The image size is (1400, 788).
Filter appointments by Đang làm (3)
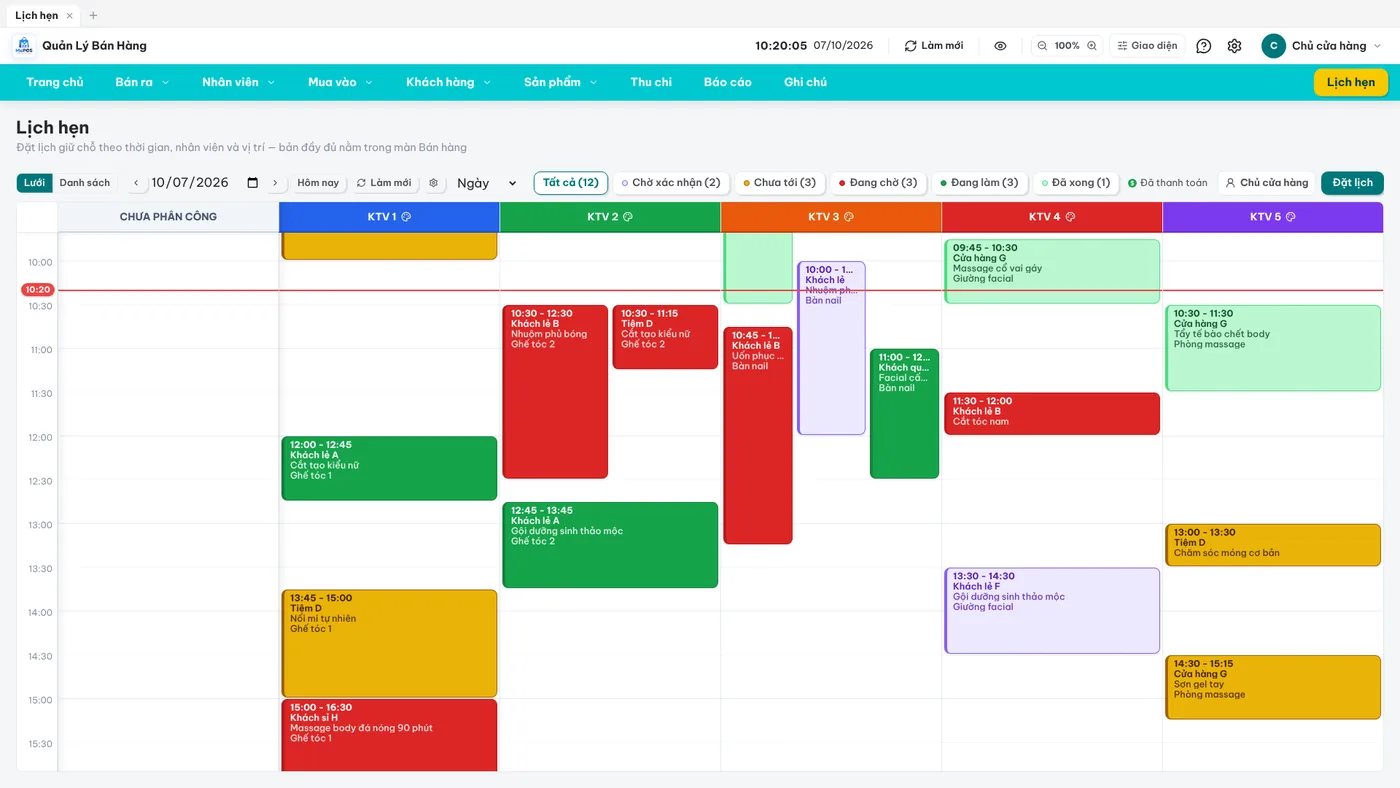click(979, 183)
